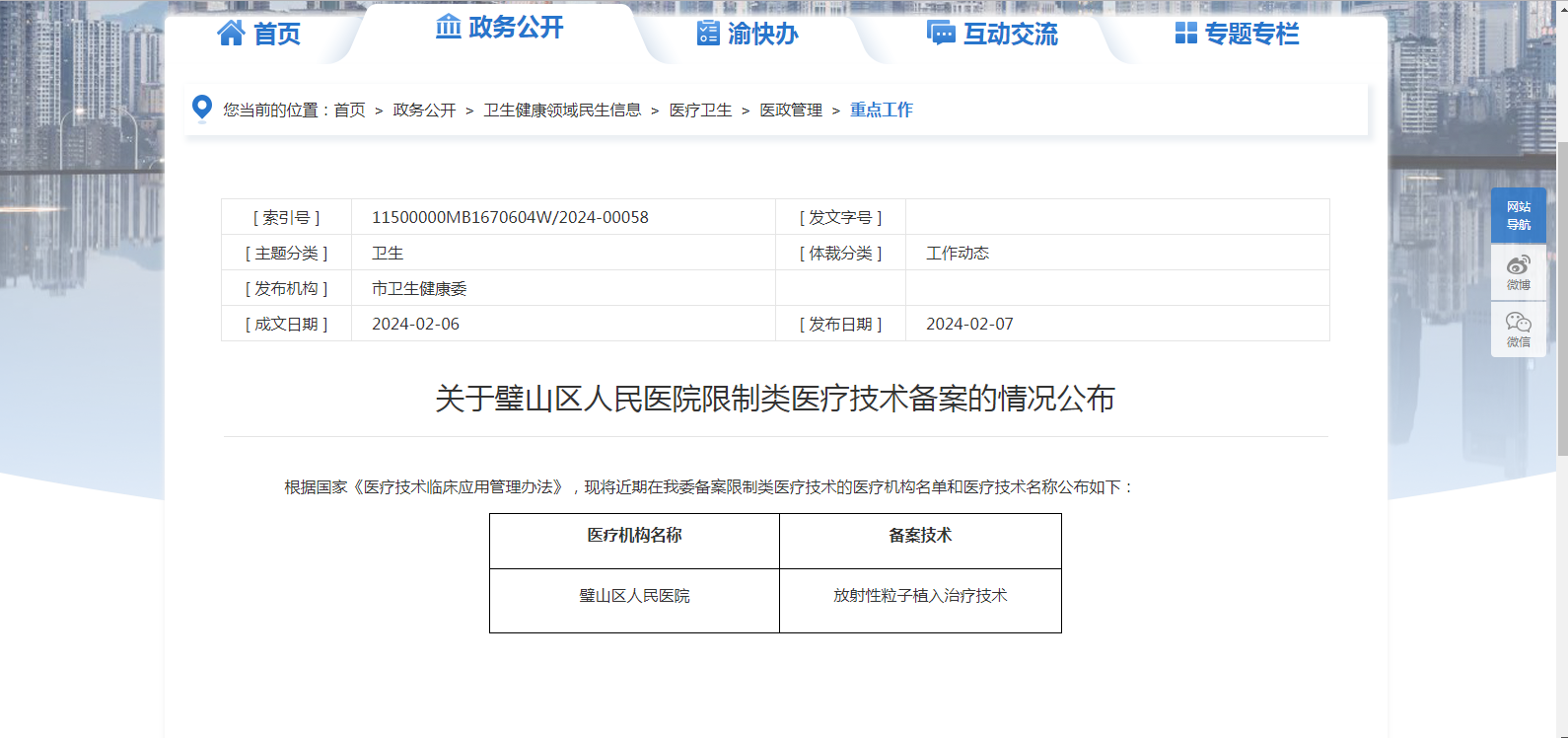Click the location pin icon in breadcrumb
Viewport: 1568px width, 738px height.
pyautogui.click(x=202, y=108)
